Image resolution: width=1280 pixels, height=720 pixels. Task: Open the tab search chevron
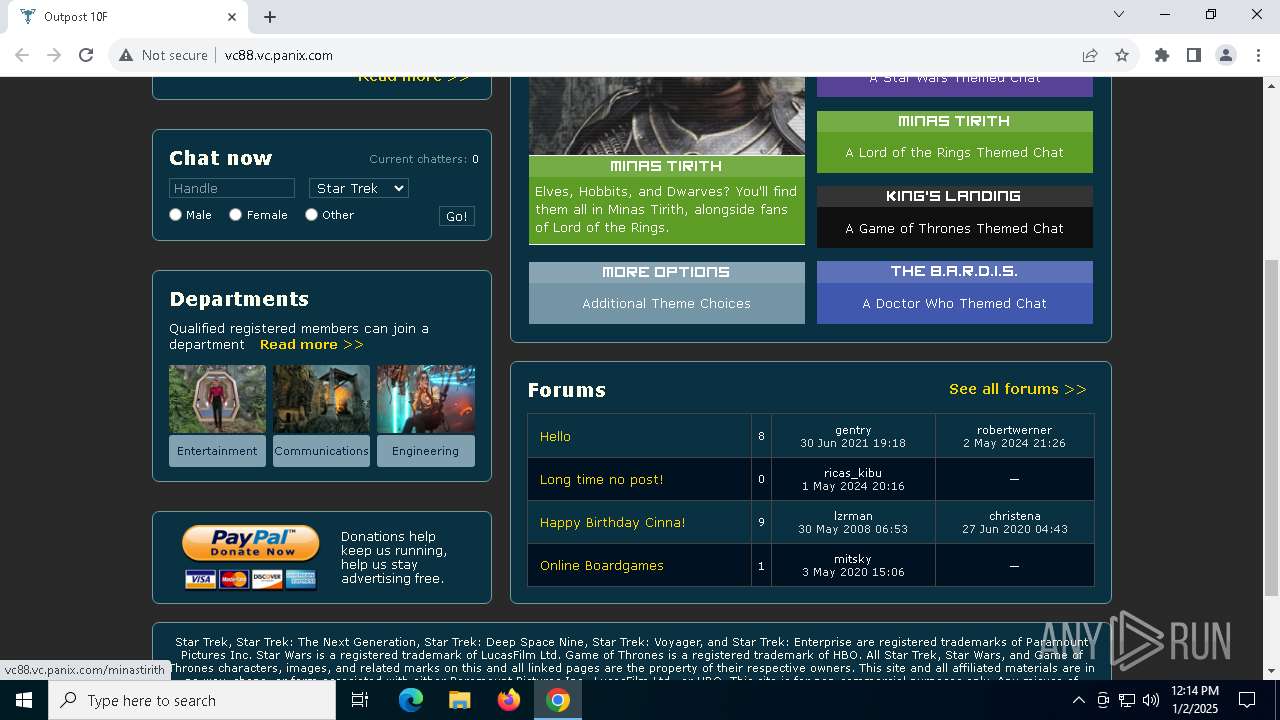1119,14
